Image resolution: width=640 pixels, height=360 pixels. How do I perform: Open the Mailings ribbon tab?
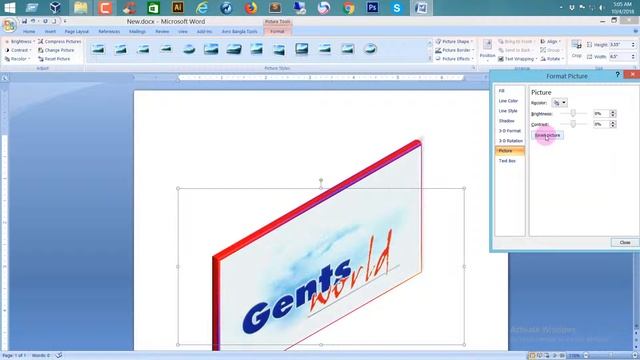pyautogui.click(x=137, y=31)
